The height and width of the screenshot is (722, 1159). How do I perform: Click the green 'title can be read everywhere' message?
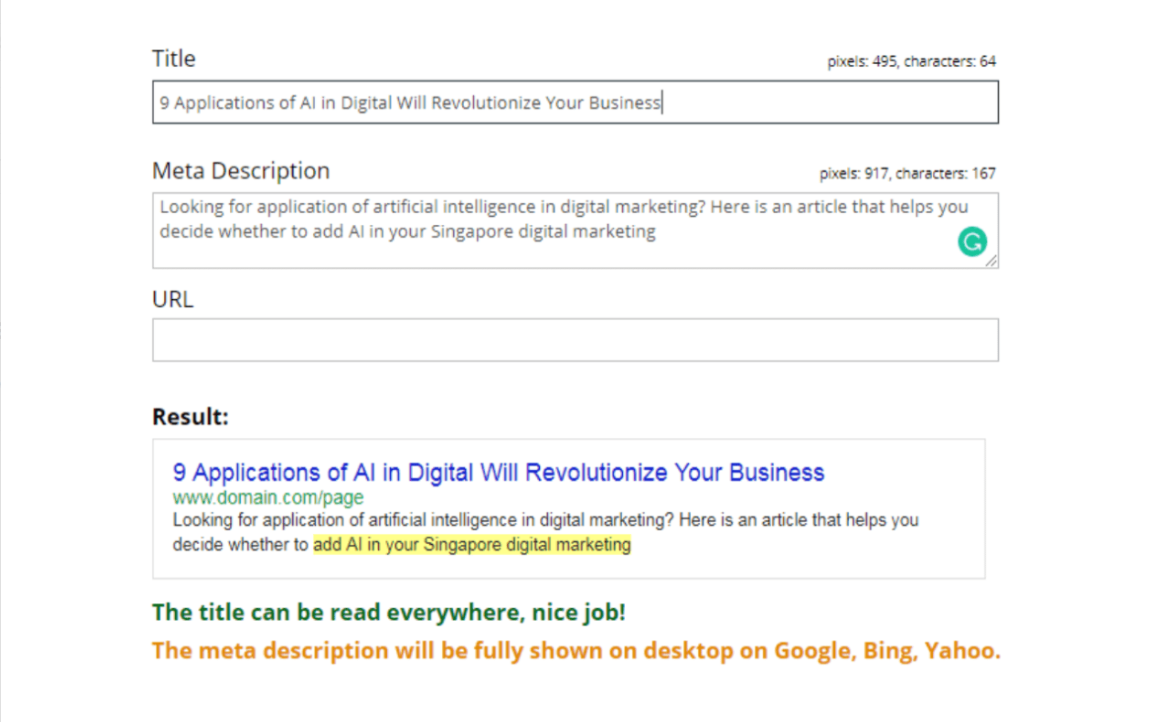pyautogui.click(x=389, y=612)
